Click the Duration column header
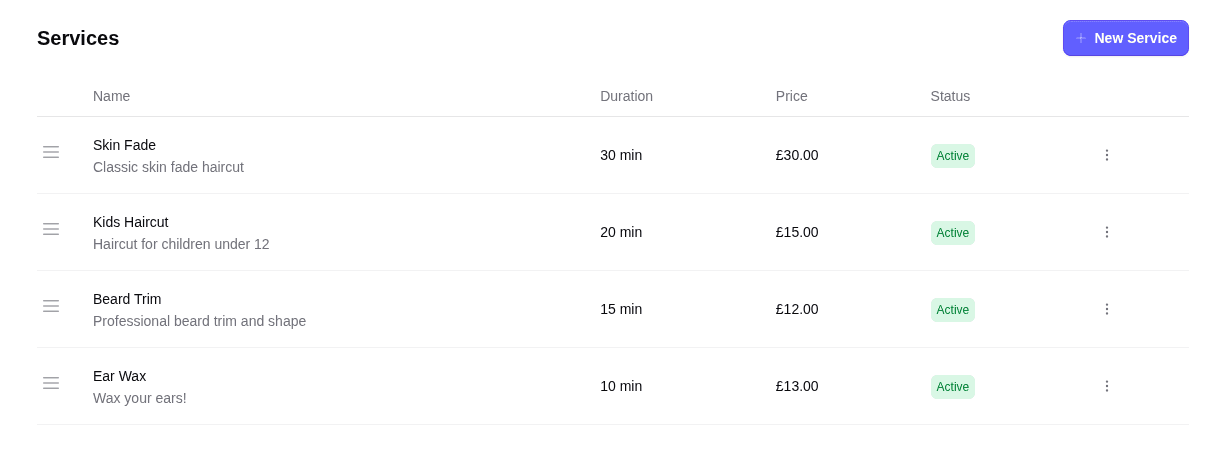1213x466 pixels. [x=626, y=96]
